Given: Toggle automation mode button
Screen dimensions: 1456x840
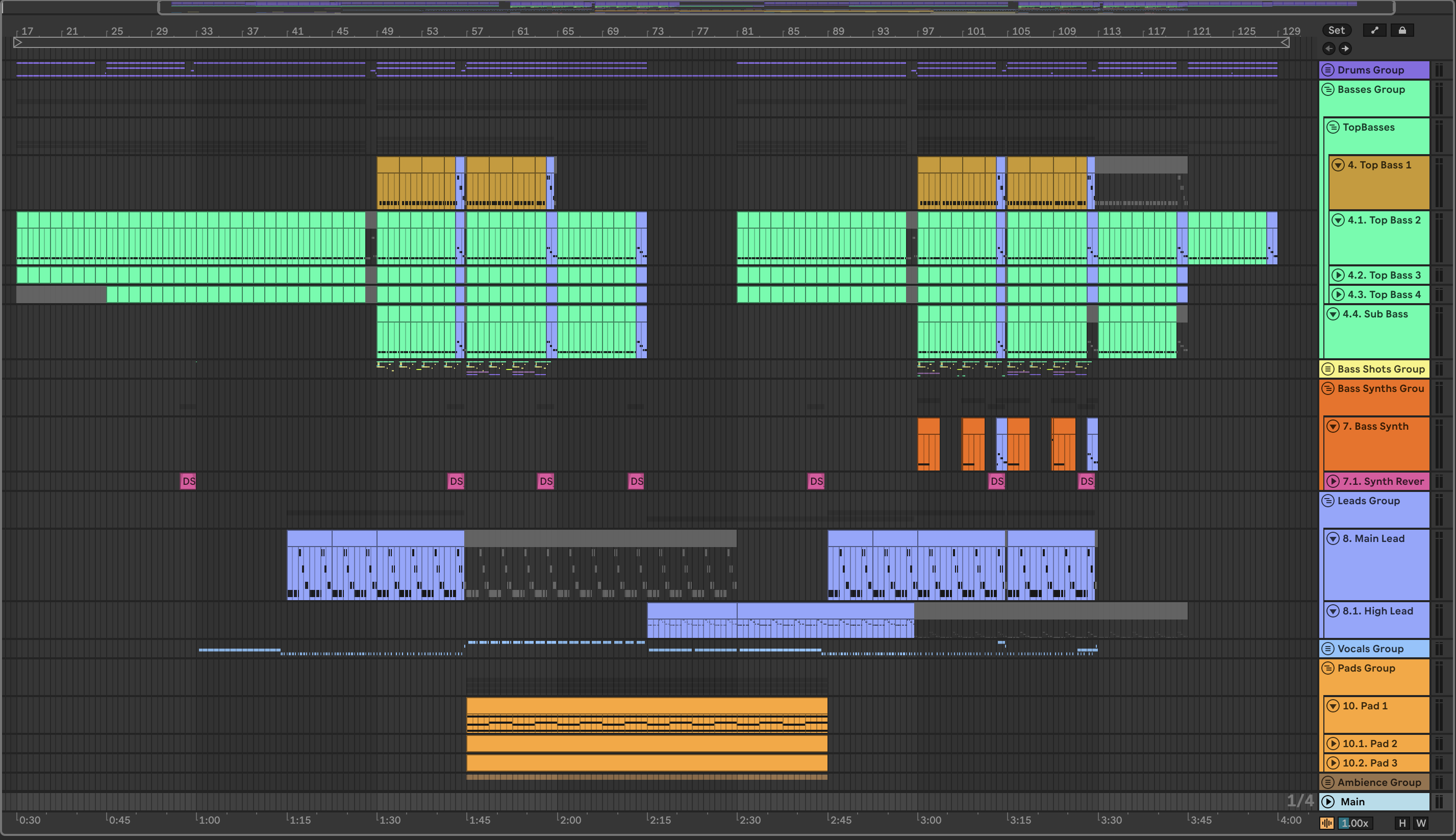Looking at the screenshot, I should (x=1375, y=31).
